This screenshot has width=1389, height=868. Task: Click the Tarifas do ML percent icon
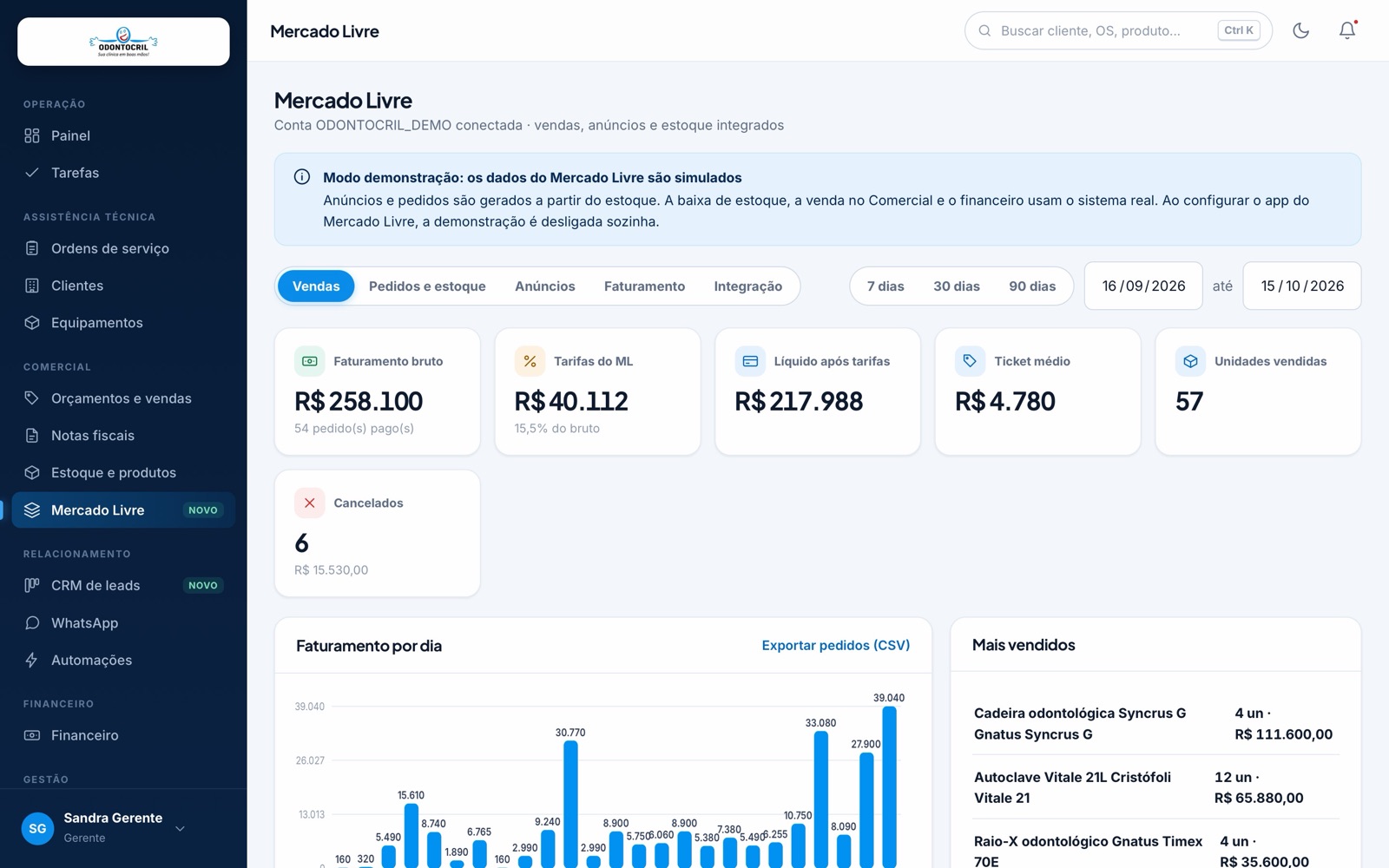pos(530,361)
